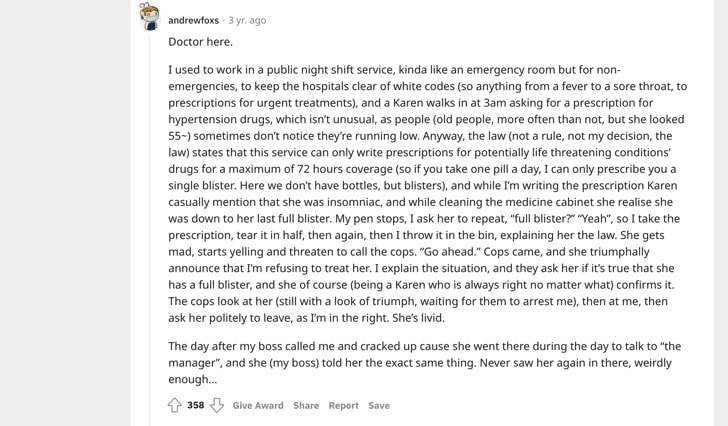Click the text "She's livid."
Image resolution: width=728 pixels, height=426 pixels.
[x=415, y=318]
